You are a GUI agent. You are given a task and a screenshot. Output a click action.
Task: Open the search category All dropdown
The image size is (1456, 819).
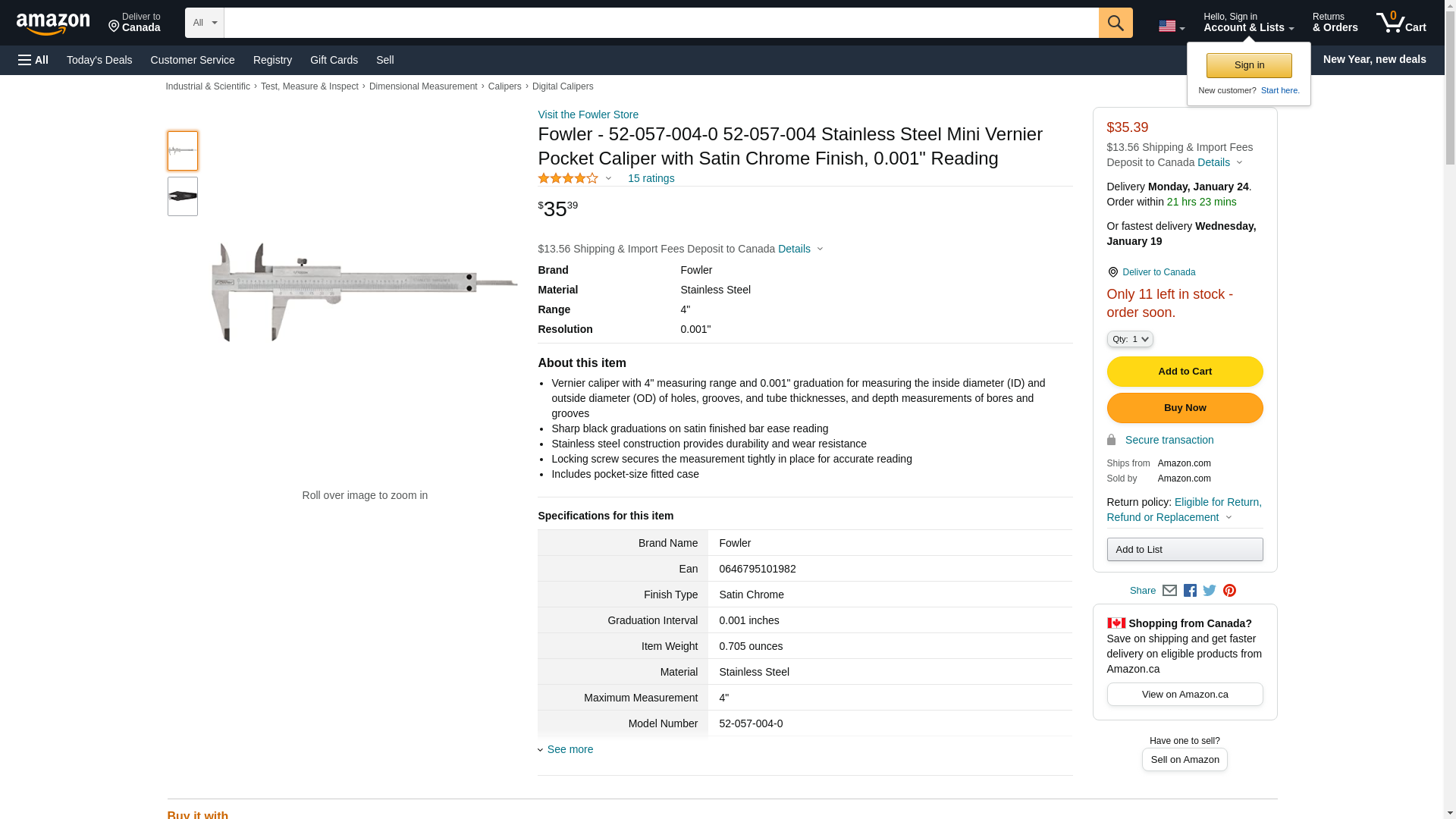pos(204,23)
